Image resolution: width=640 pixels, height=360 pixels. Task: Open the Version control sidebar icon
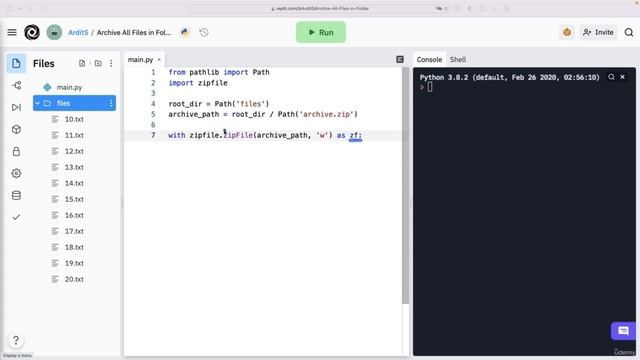point(16,86)
